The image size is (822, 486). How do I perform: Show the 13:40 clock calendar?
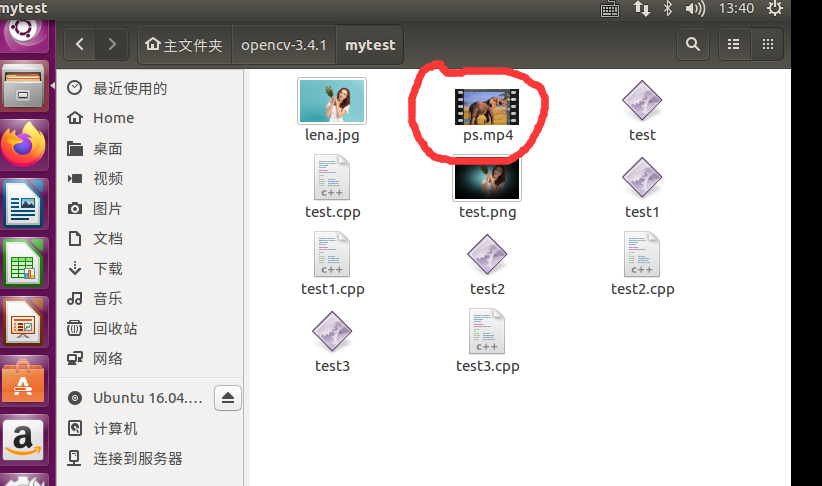tap(736, 8)
